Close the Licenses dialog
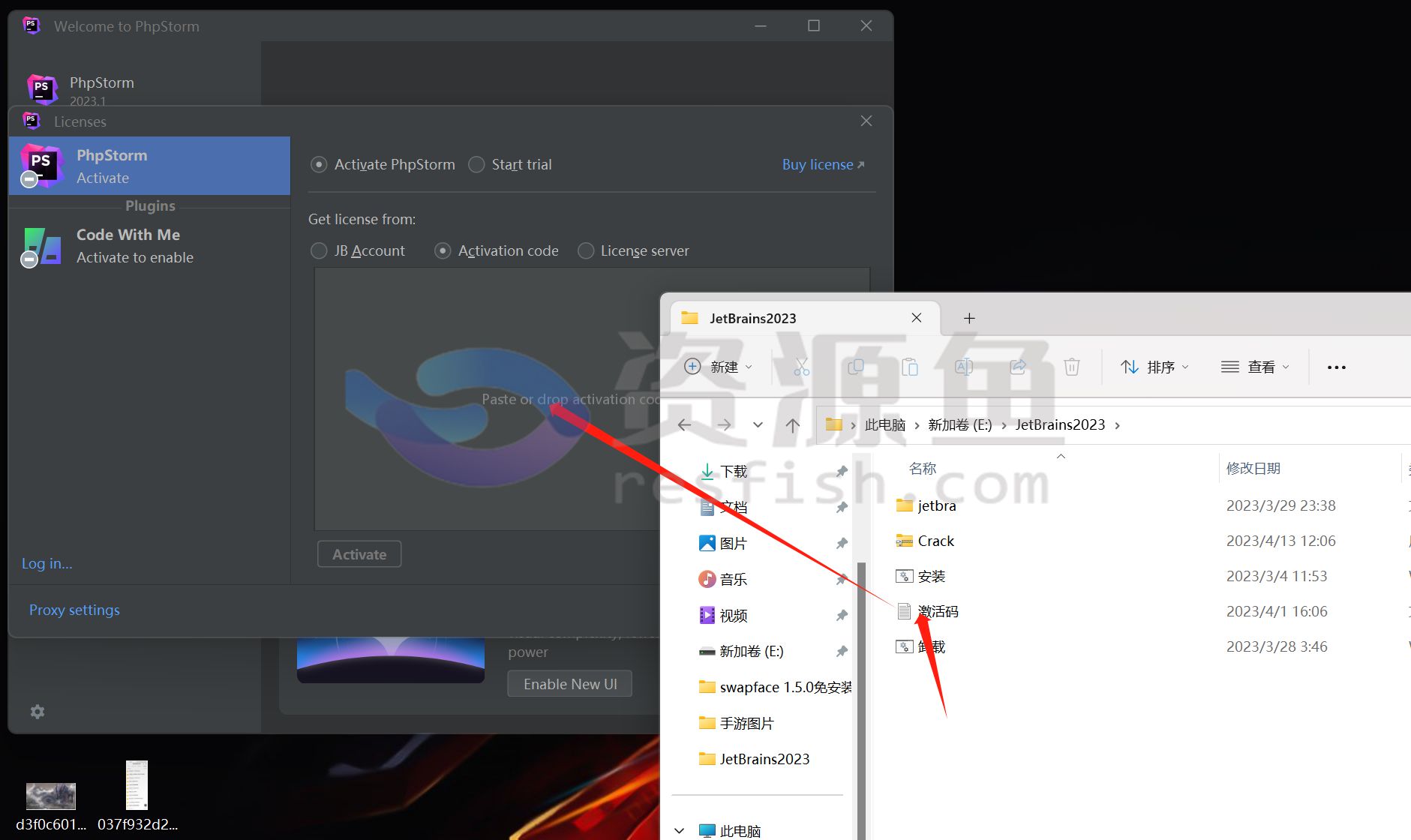This screenshot has width=1411, height=840. (x=866, y=121)
